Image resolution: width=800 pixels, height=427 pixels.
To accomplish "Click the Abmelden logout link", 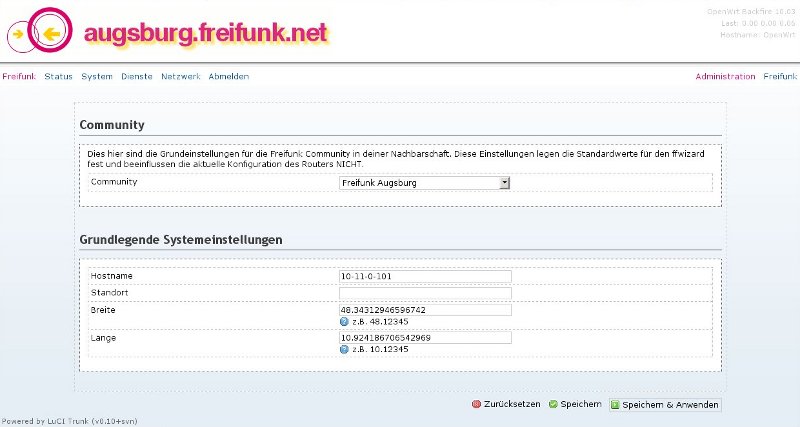I will tap(229, 76).
